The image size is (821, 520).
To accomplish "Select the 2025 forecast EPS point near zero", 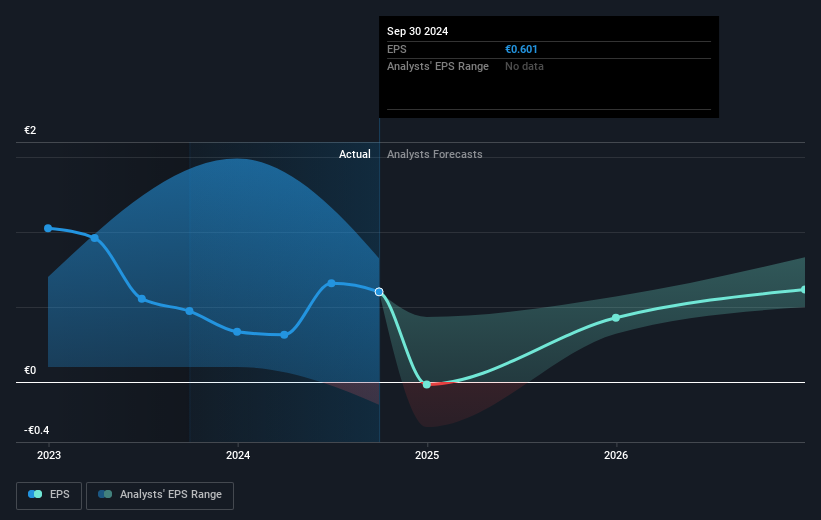I will coord(427,384).
